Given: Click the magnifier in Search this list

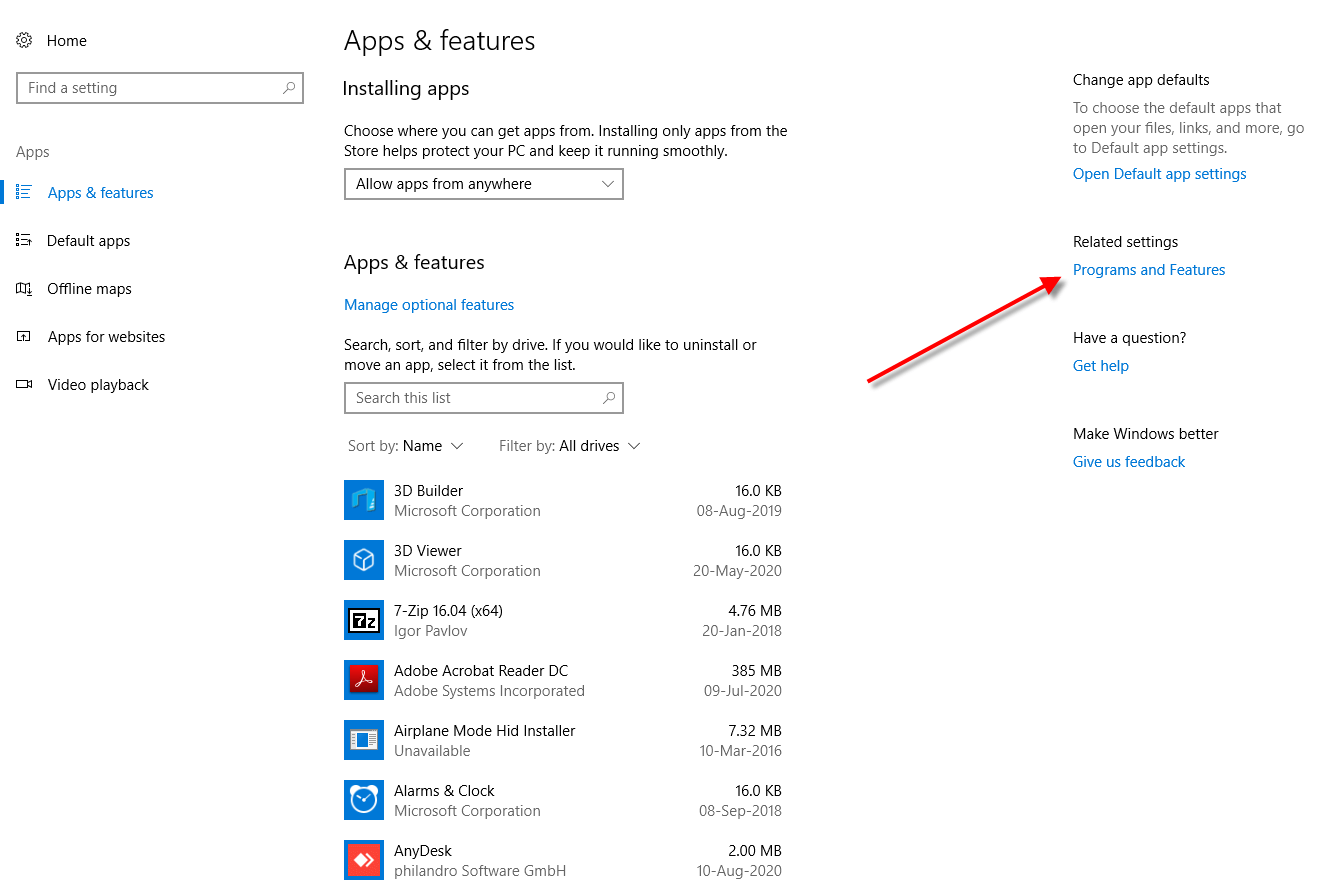Looking at the screenshot, I should coord(609,398).
